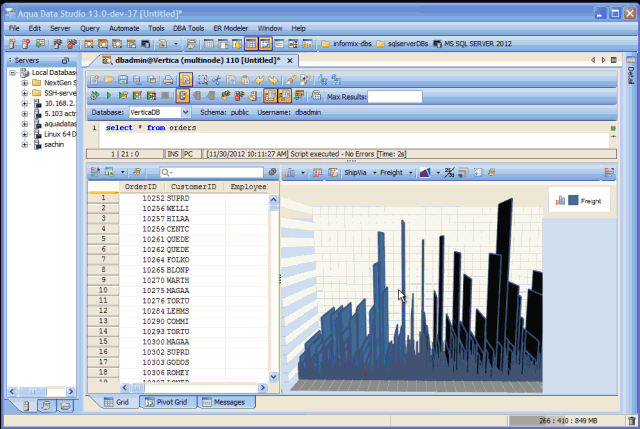The width and height of the screenshot is (640, 429).
Task: Click the informix-dbs folder shortcut
Action: (x=347, y=44)
